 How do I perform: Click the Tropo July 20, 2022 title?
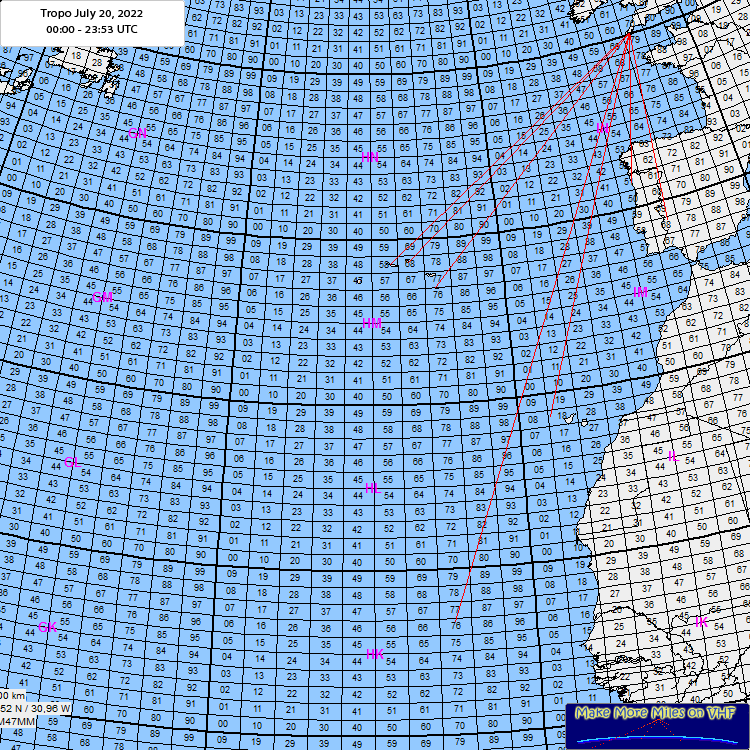[91, 14]
